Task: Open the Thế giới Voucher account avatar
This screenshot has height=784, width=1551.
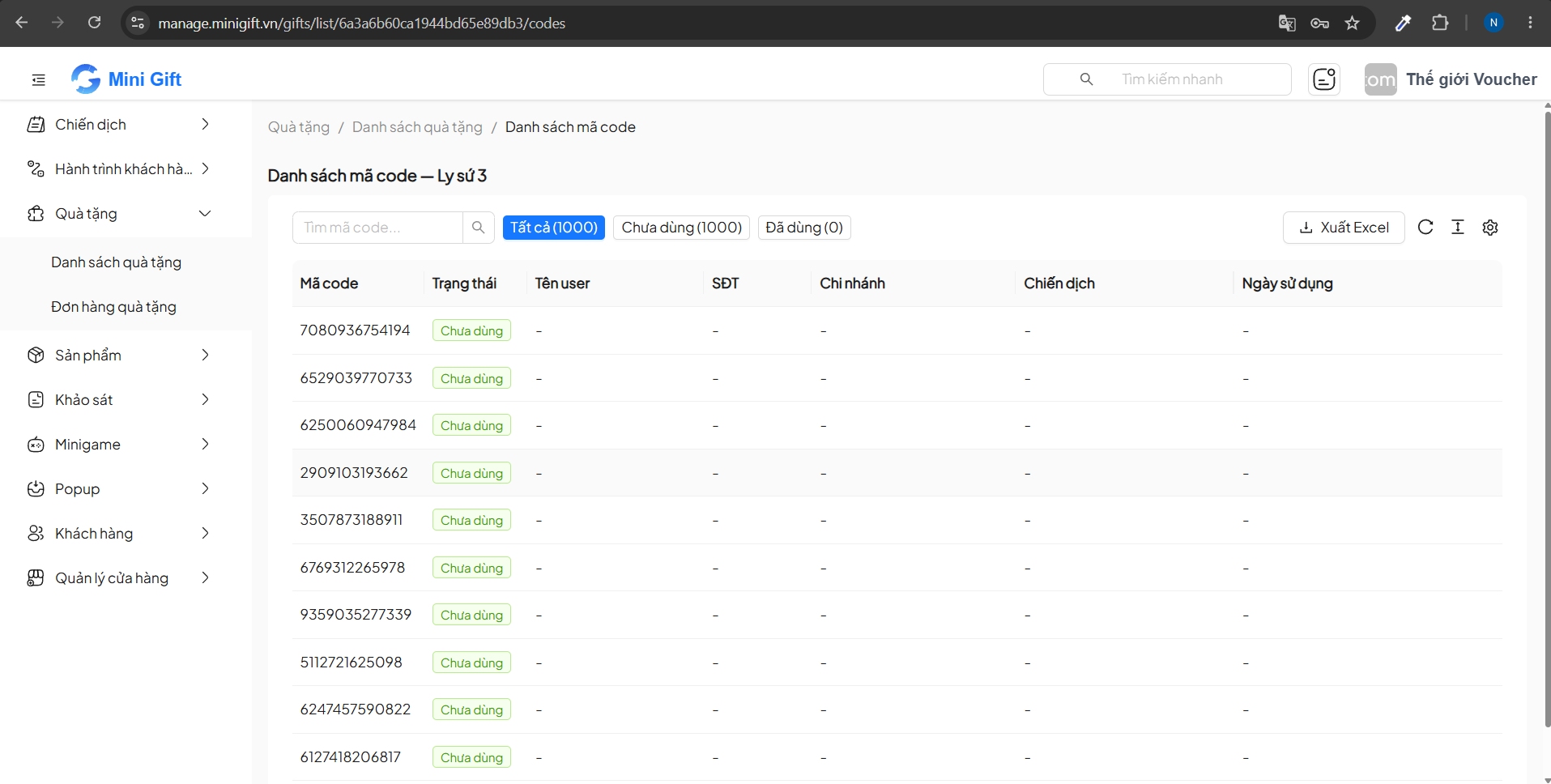Action: (1380, 79)
